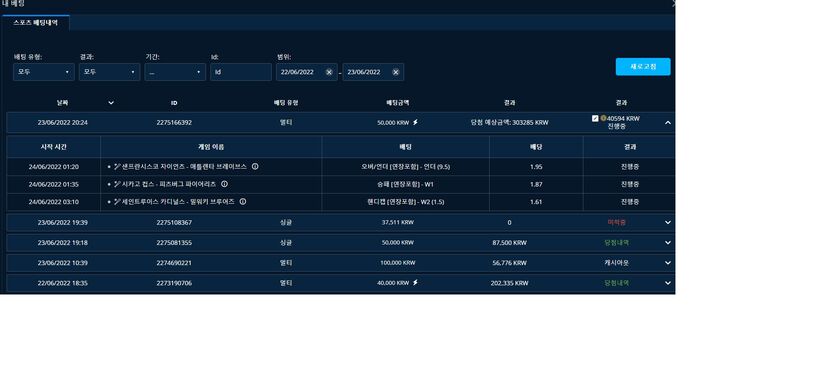
Task: Click the 23/06/2022 end date field
Action: click(373, 72)
